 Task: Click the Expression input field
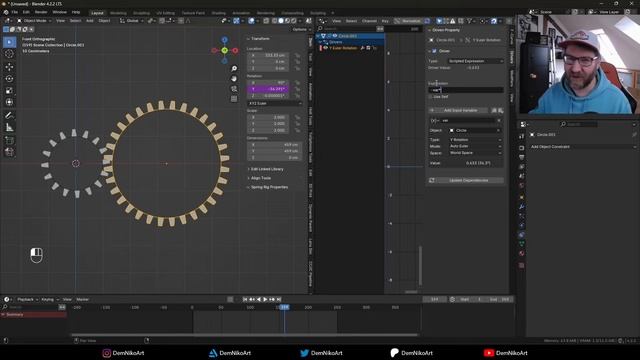pos(466,90)
